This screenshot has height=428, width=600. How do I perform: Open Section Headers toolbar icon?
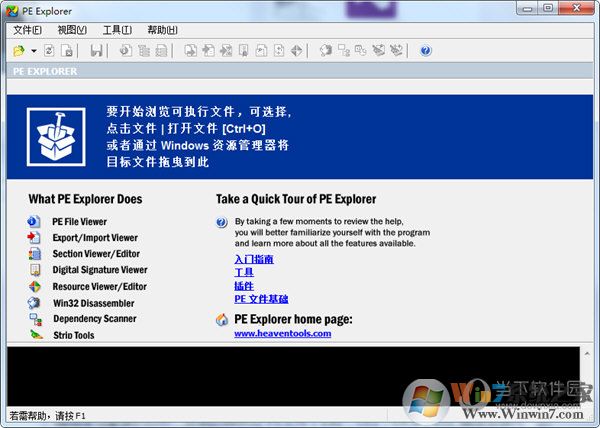[161, 50]
